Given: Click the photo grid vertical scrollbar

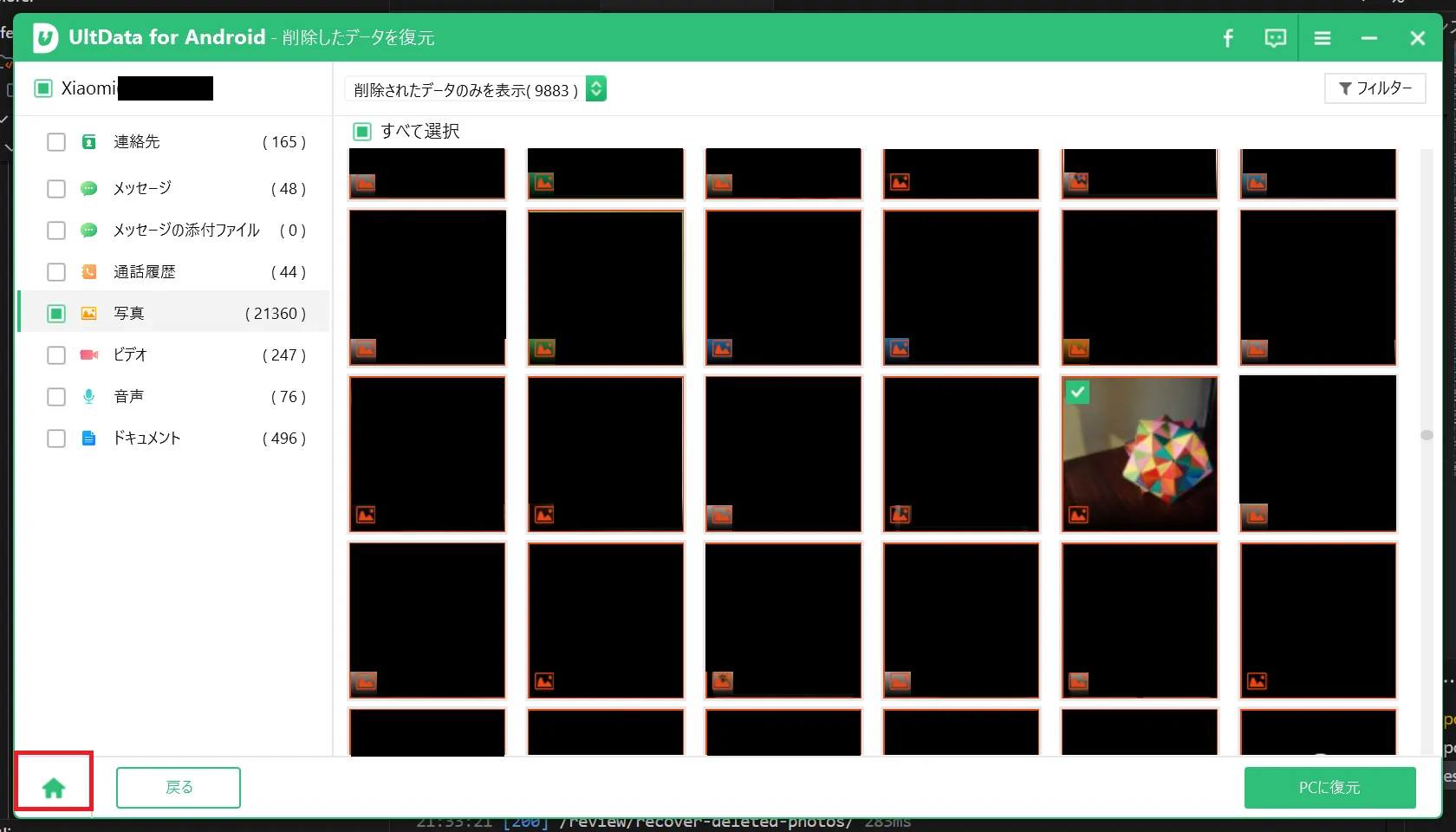Looking at the screenshot, I should (x=1427, y=435).
